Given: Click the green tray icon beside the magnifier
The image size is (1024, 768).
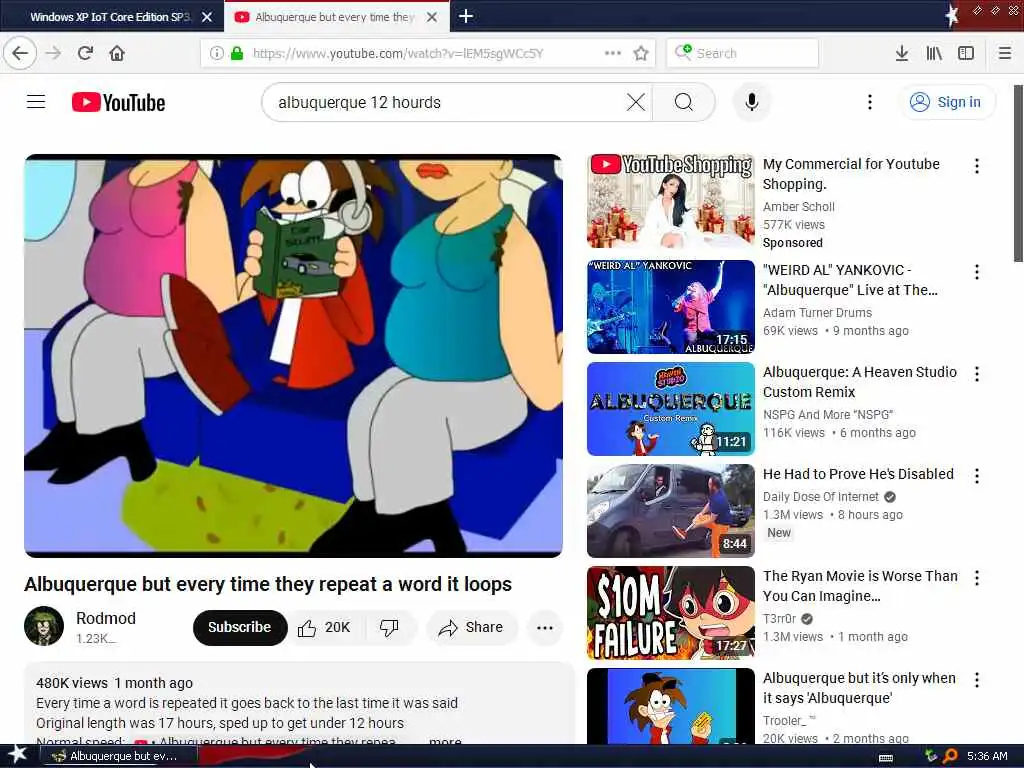Looking at the screenshot, I should coord(931,756).
